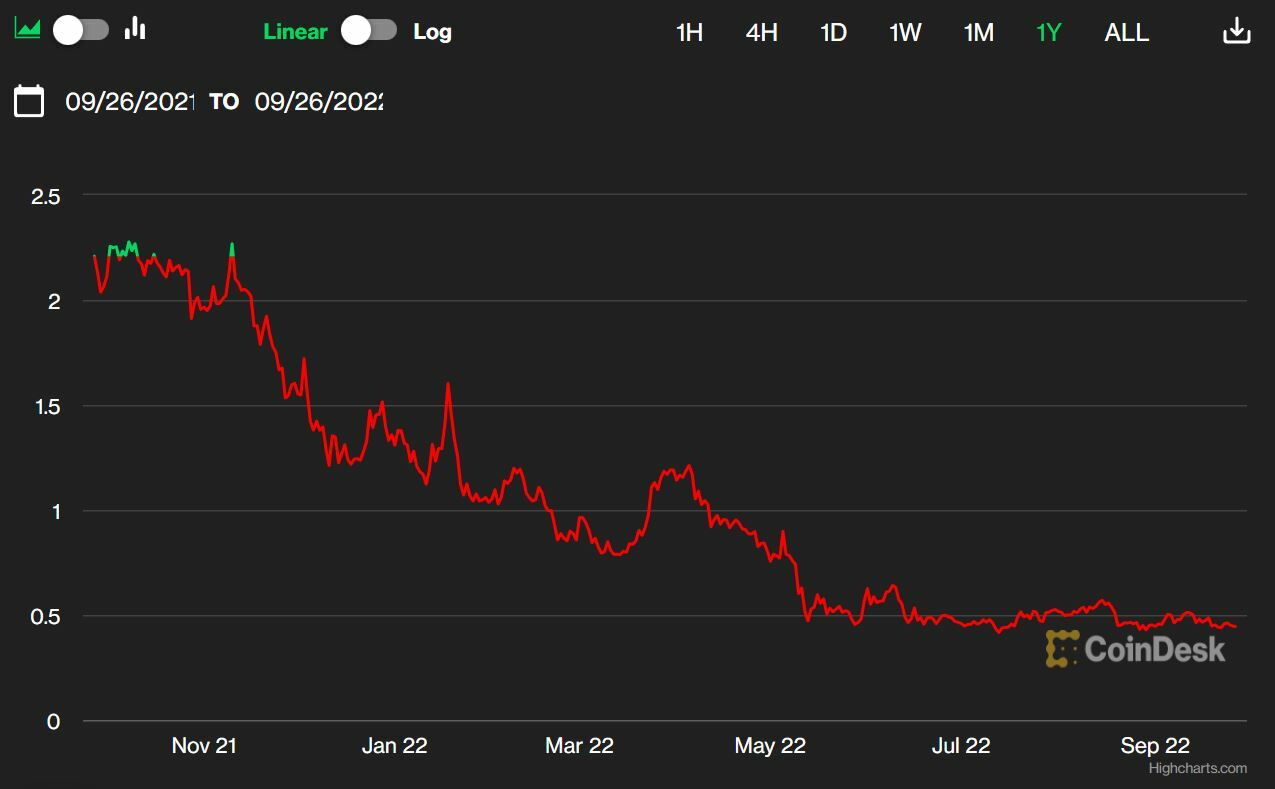Viewport: 1275px width, 789px height.
Task: Click the Jul 22 axis label
Action: click(961, 746)
